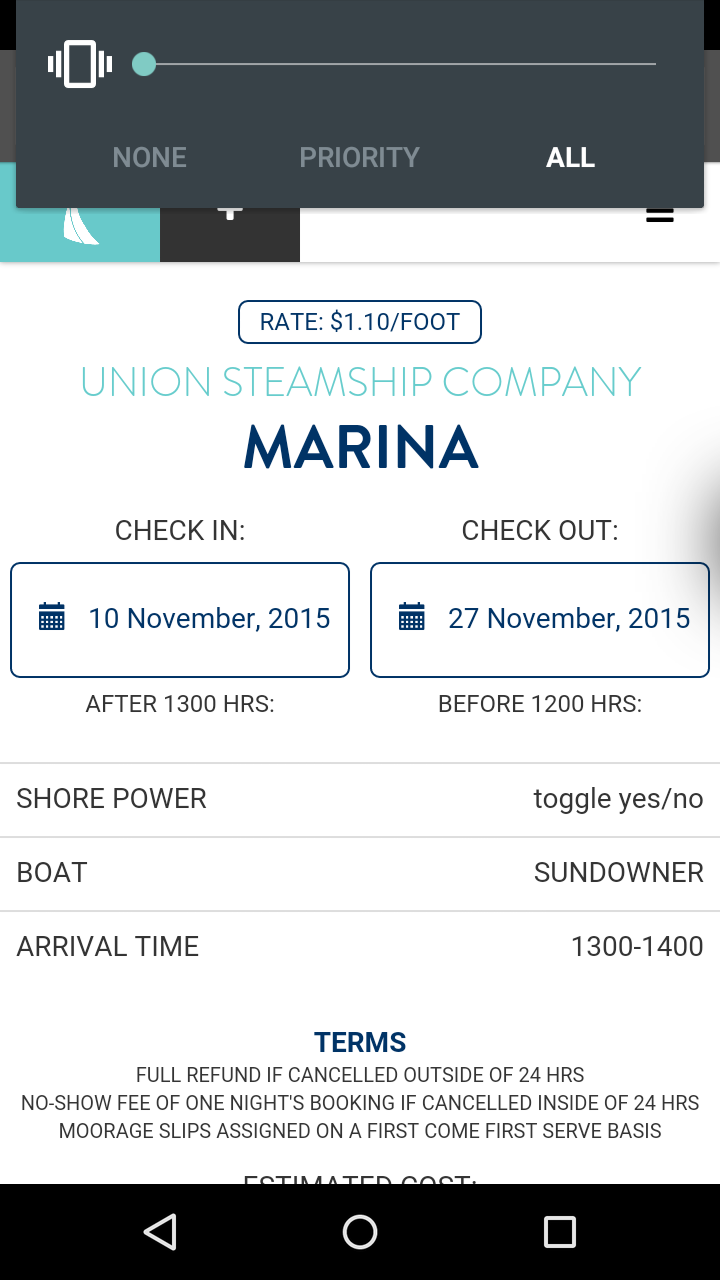Select the PRIORITY interruption mode

359,157
